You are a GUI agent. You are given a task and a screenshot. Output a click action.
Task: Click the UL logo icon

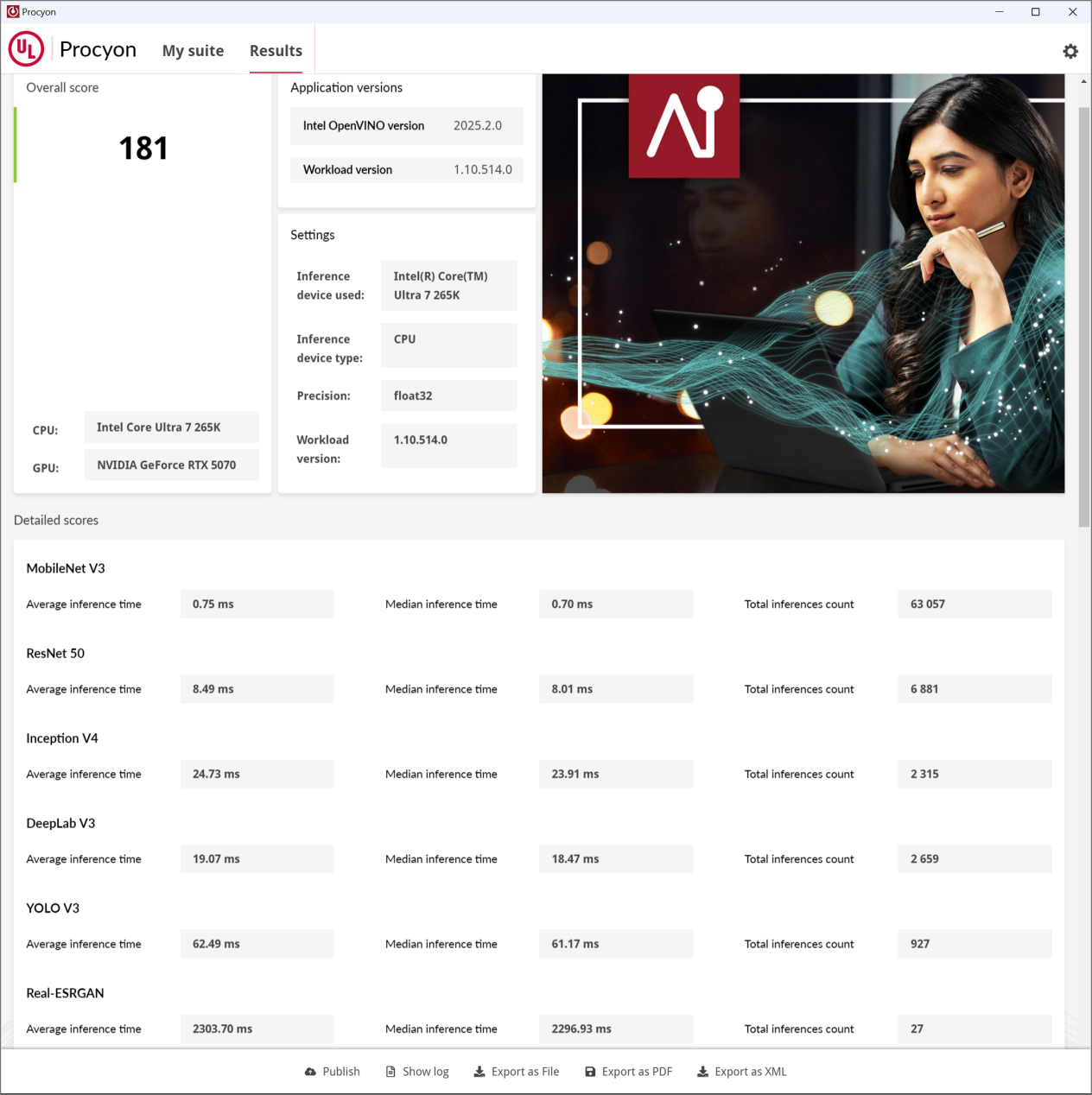pos(26,49)
